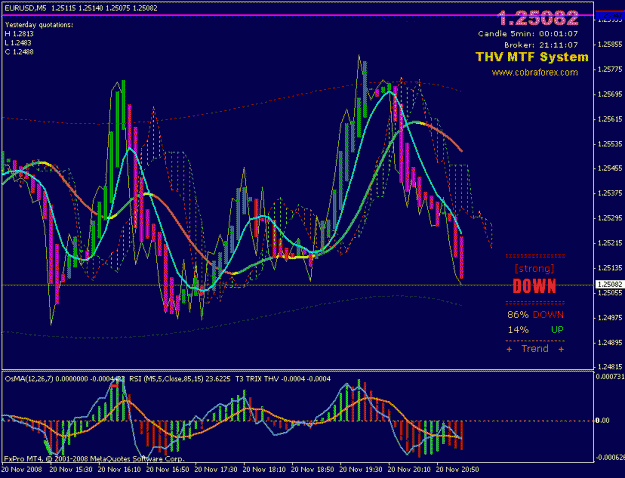The height and width of the screenshot is (478, 625).
Task: Click the large pink 1.25082 price display
Action: click(x=538, y=18)
